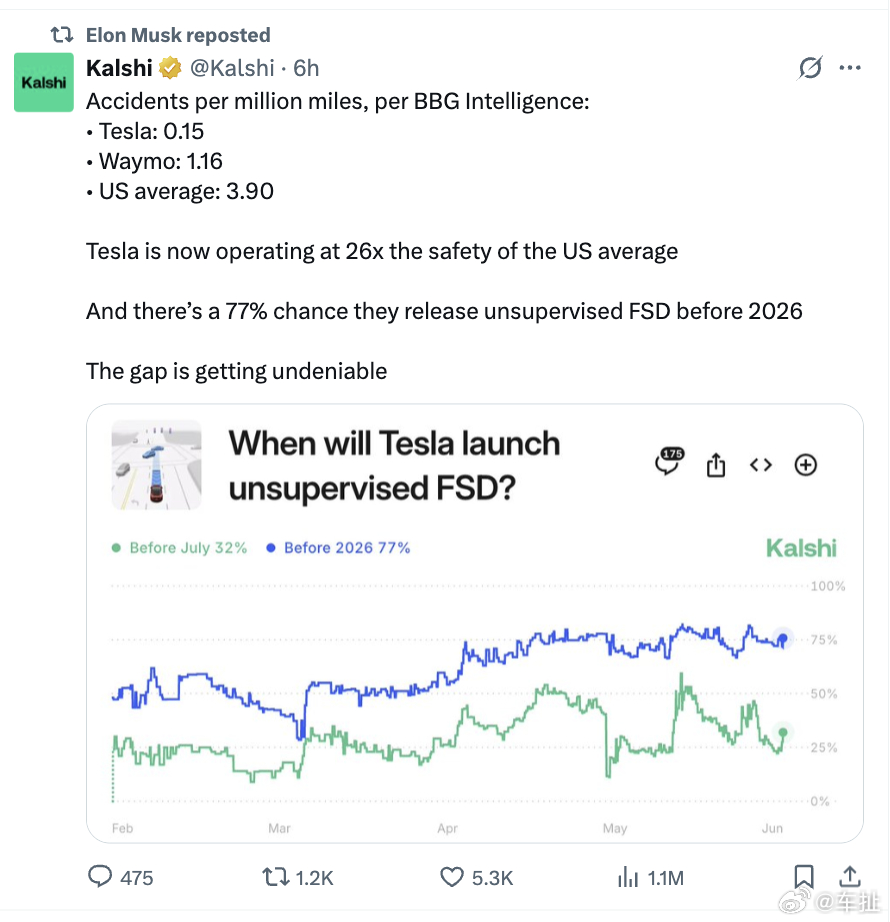Click the FSD visualization thumbnail image
Image resolution: width=890 pixels, height=922 pixels.
(x=156, y=465)
